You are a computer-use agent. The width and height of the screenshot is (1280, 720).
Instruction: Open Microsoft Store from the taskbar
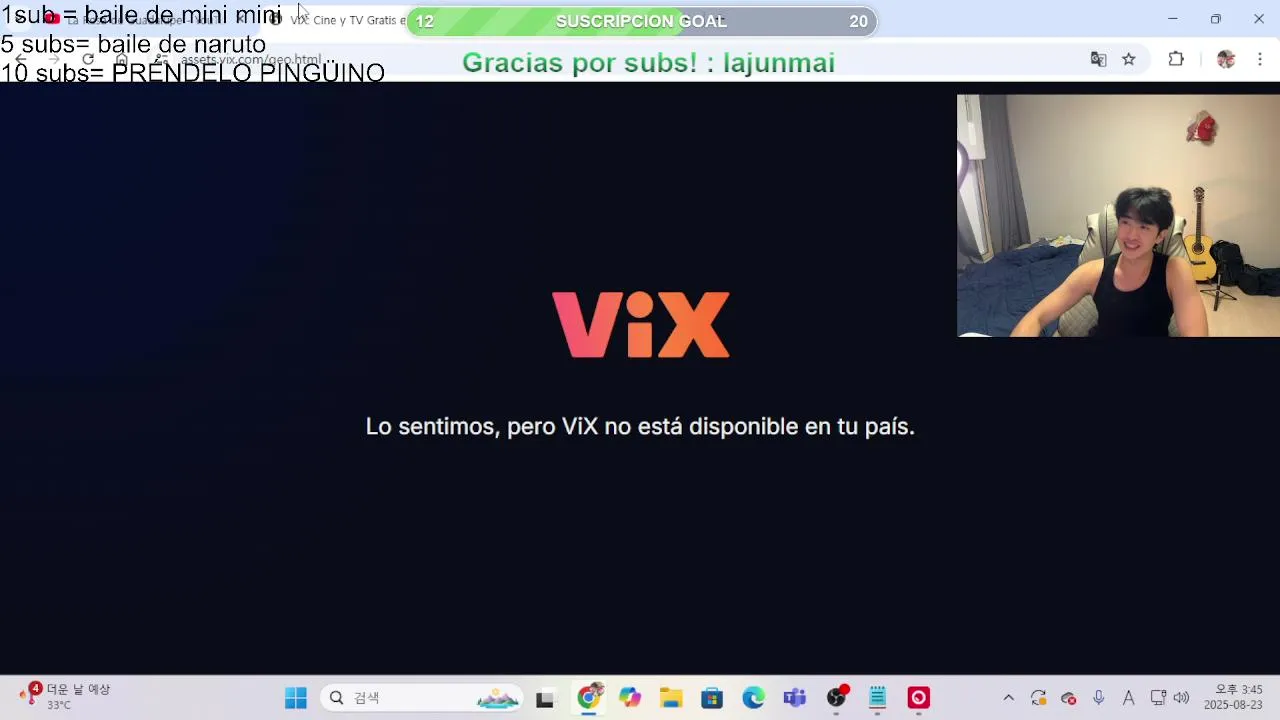tap(712, 698)
